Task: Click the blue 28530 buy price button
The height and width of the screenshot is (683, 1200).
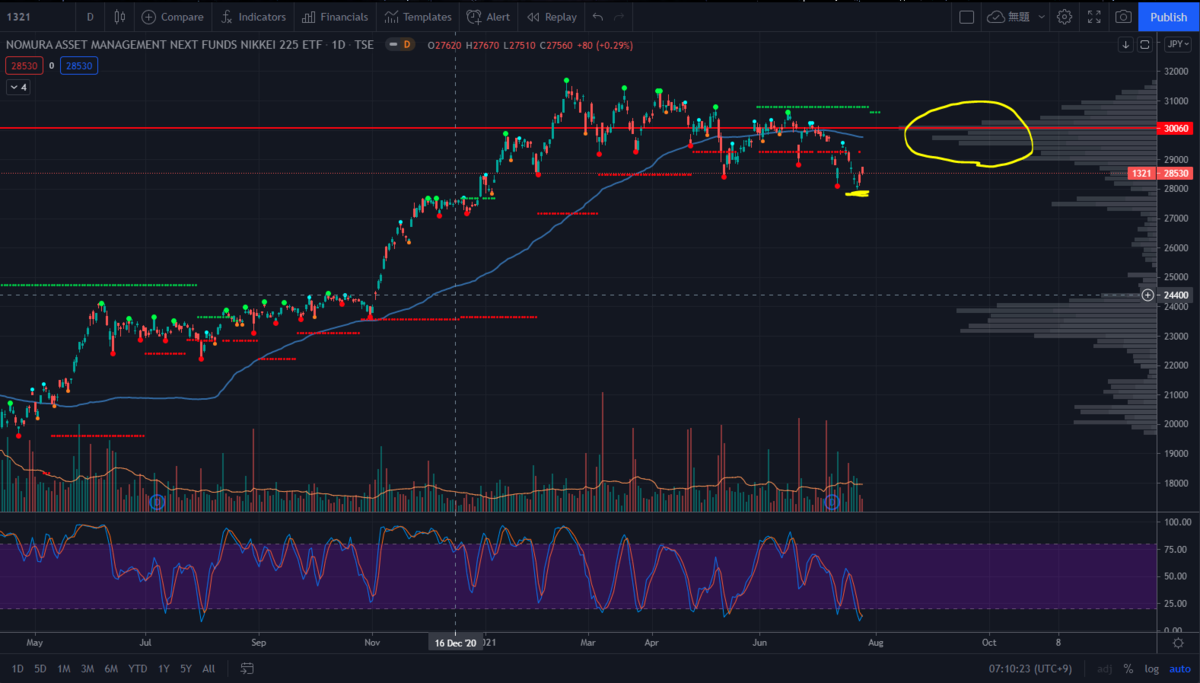Action: 77,65
